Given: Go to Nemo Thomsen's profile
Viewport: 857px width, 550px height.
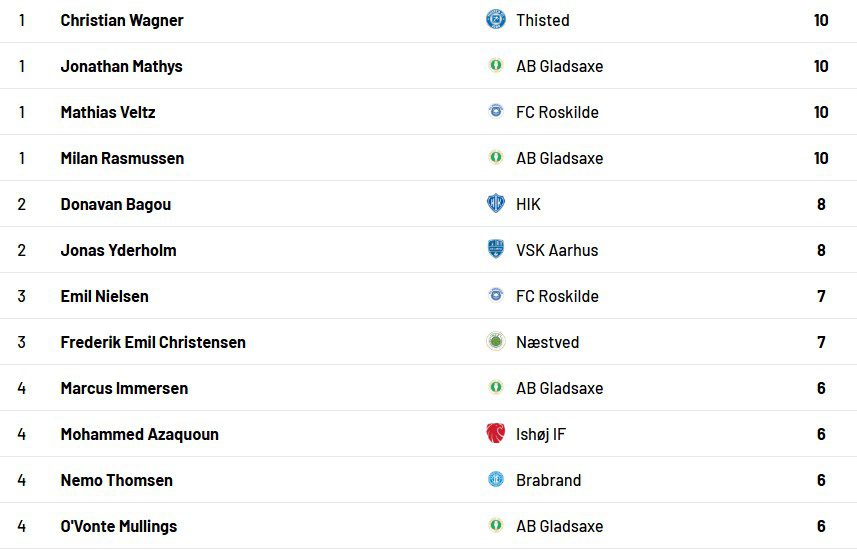Looking at the screenshot, I should pos(117,480).
